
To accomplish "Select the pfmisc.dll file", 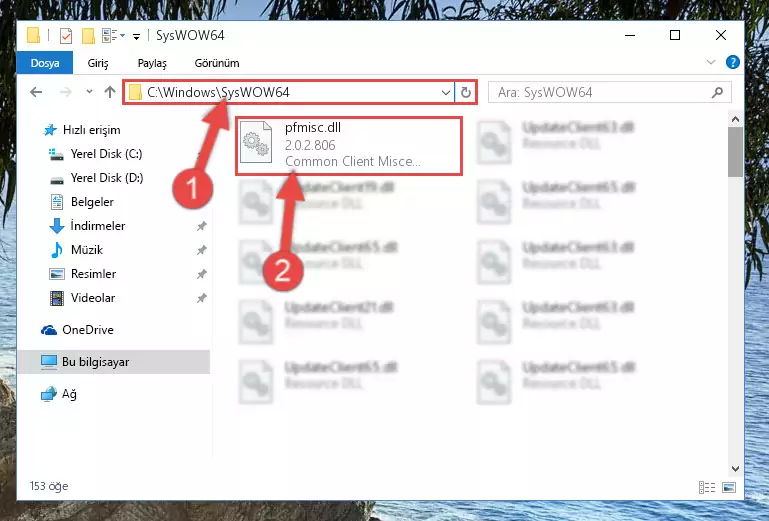I will coord(349,145).
